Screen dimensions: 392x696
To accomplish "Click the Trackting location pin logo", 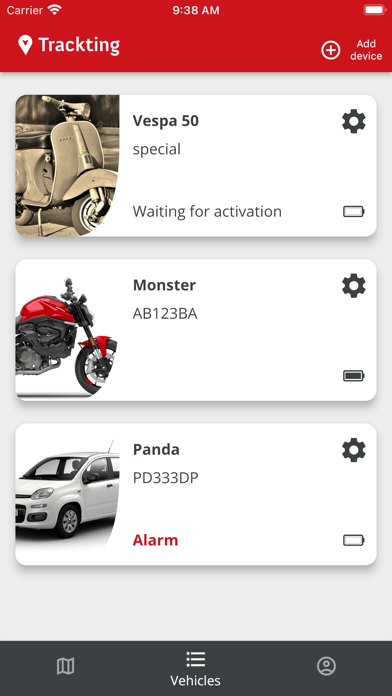I will coord(25,45).
